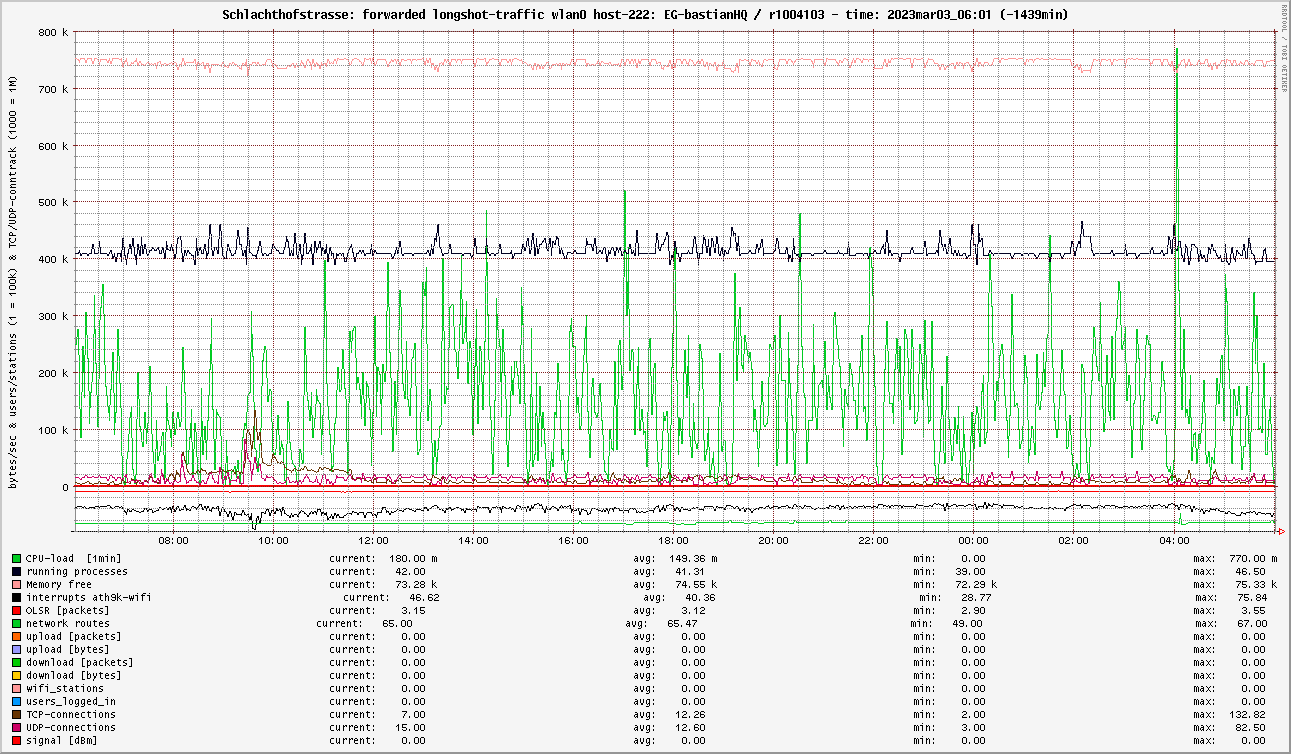Click the 10:00 time axis label
This screenshot has height=754, width=1291.
click(x=274, y=540)
